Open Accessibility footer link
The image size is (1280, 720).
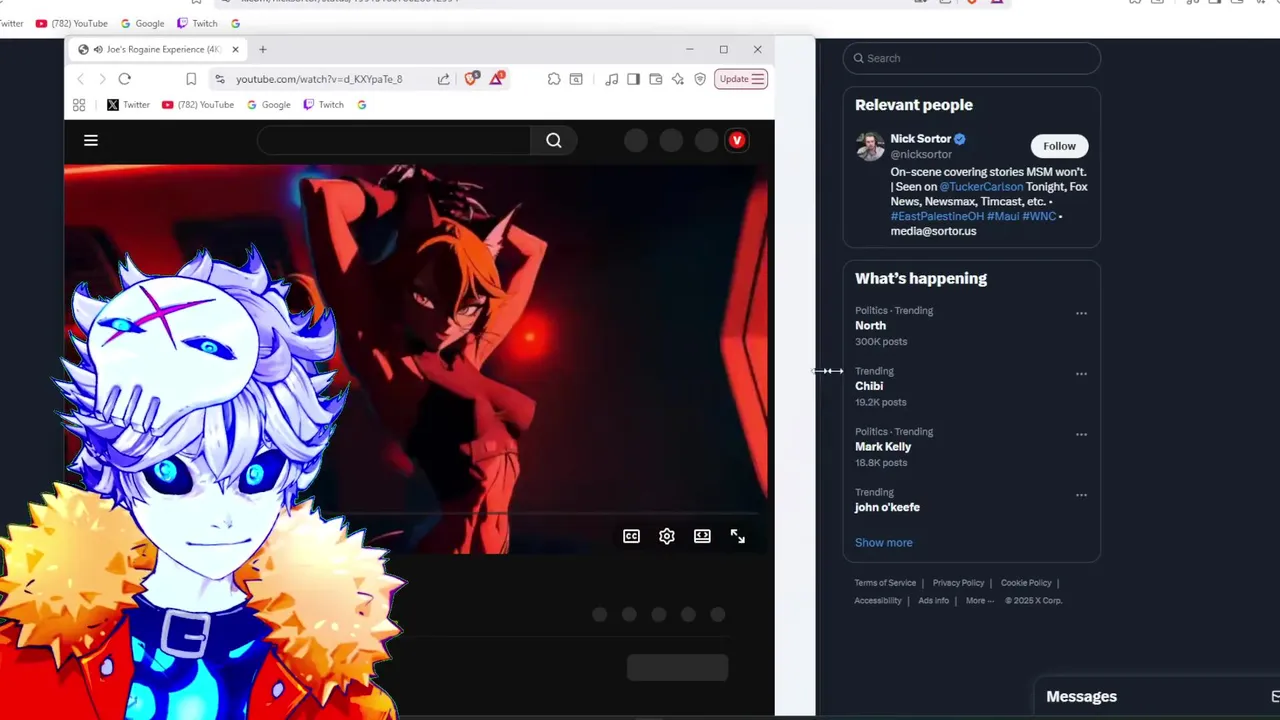pos(878,601)
